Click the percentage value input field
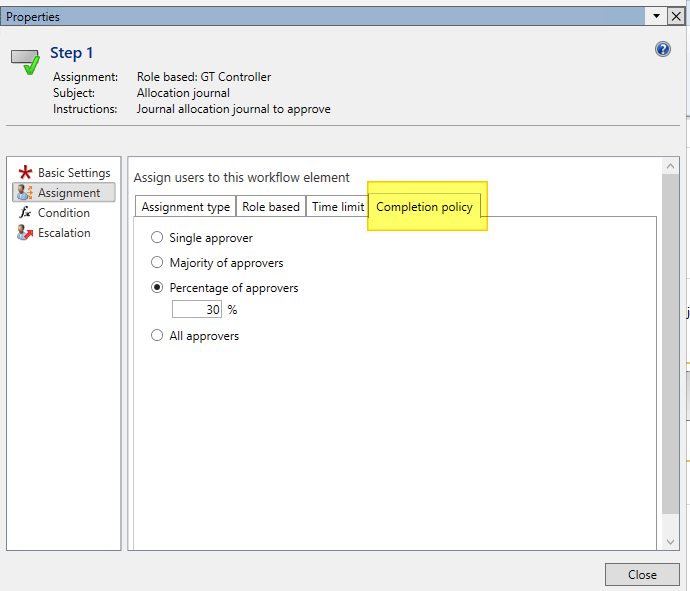The width and height of the screenshot is (690, 591). click(x=197, y=310)
